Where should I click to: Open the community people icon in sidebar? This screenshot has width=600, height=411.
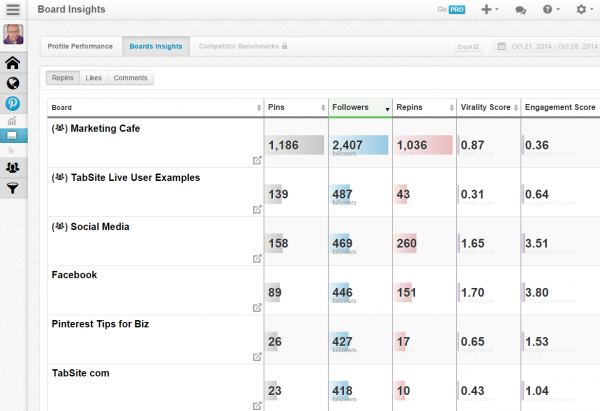13,167
